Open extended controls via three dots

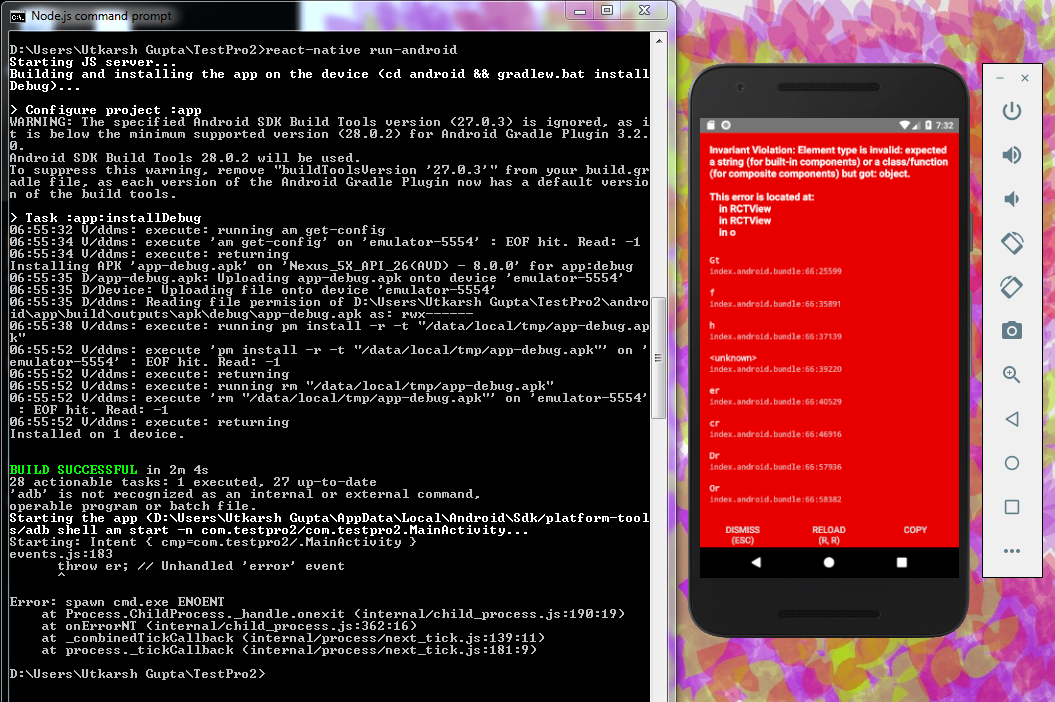1011,551
